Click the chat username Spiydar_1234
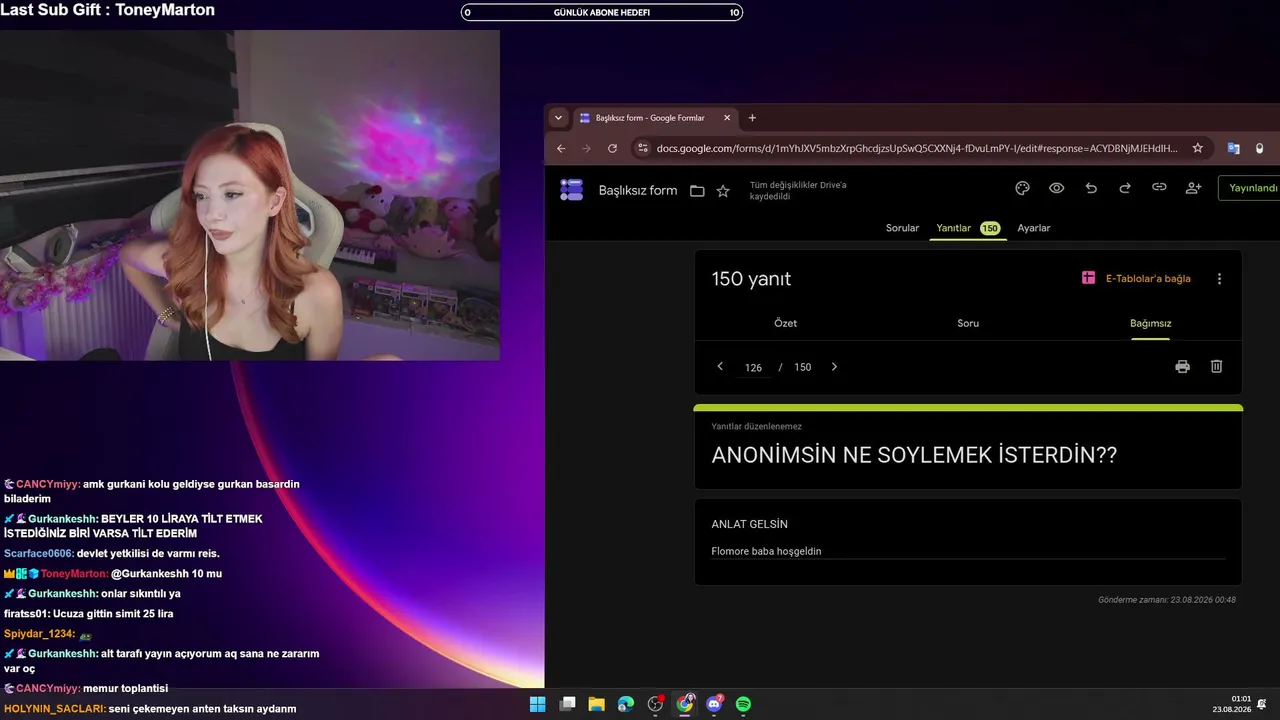1280x720 pixels. pyautogui.click(x=38, y=634)
